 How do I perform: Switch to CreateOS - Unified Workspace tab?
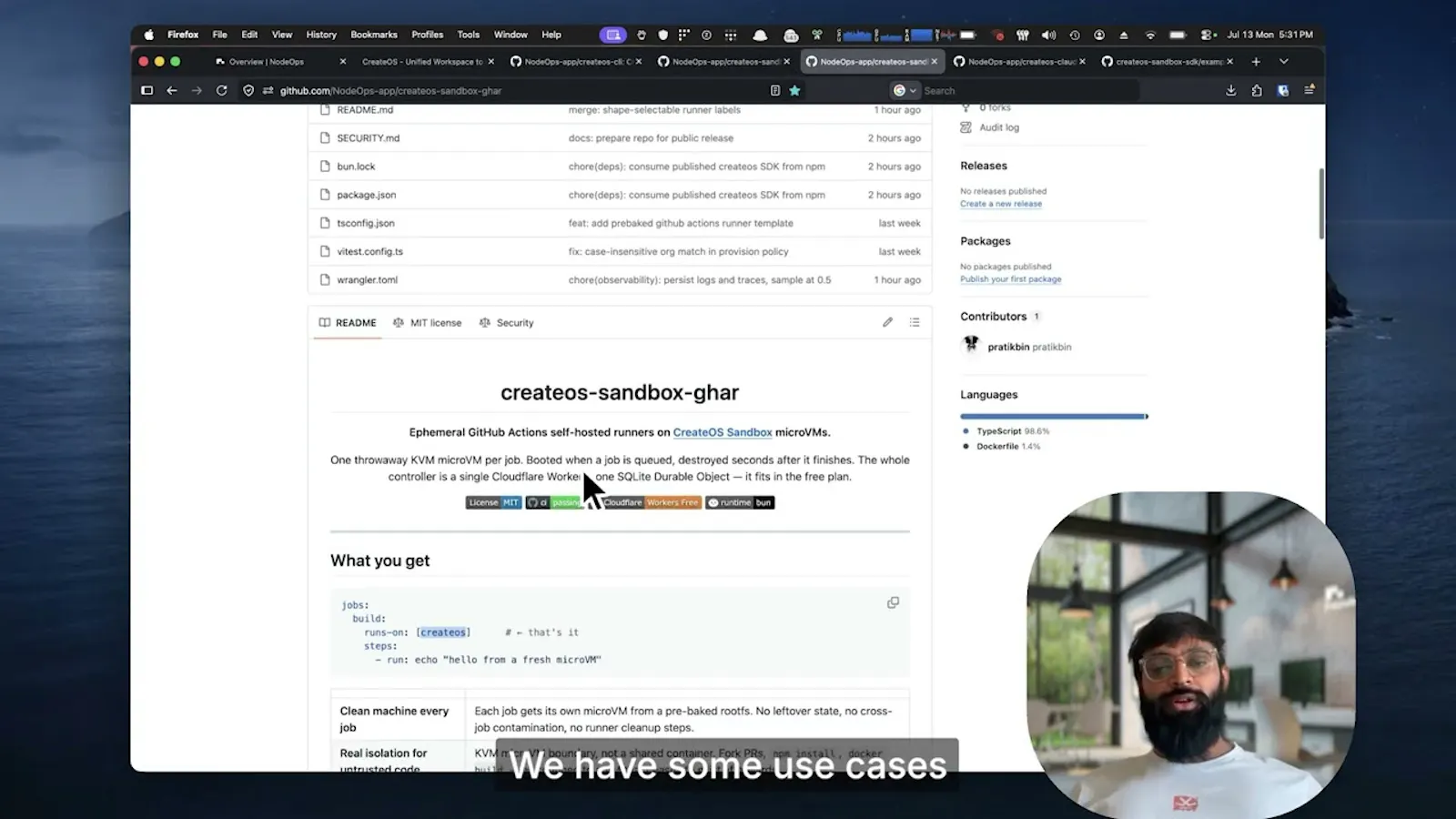[422, 62]
